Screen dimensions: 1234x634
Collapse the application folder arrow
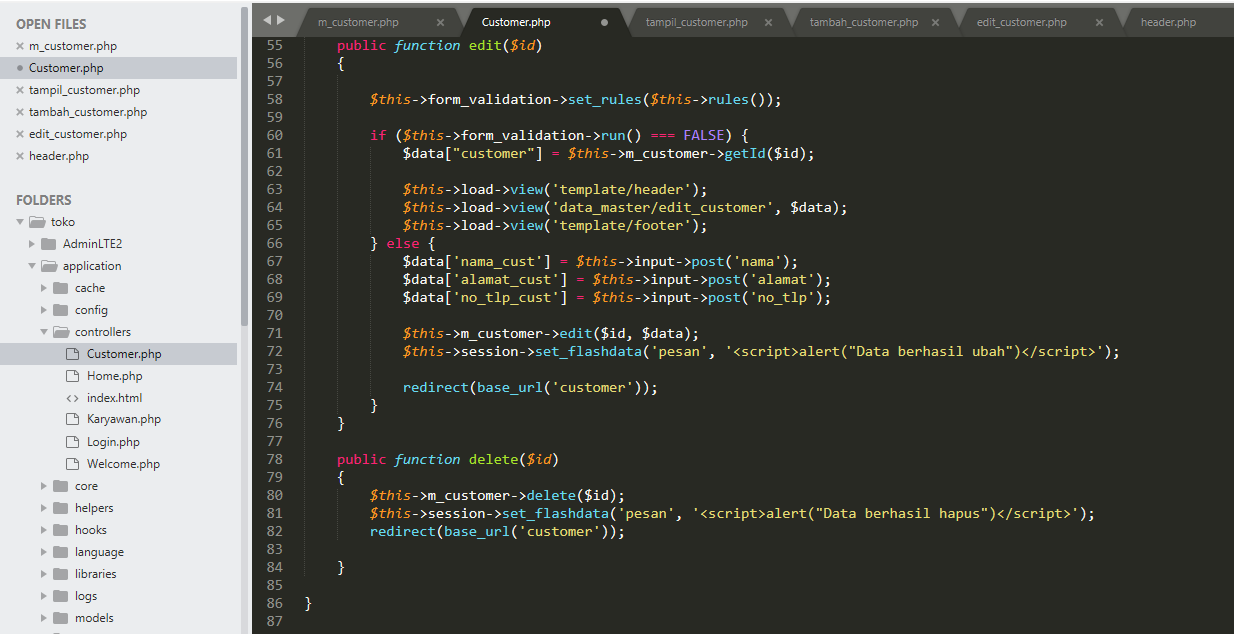32,266
